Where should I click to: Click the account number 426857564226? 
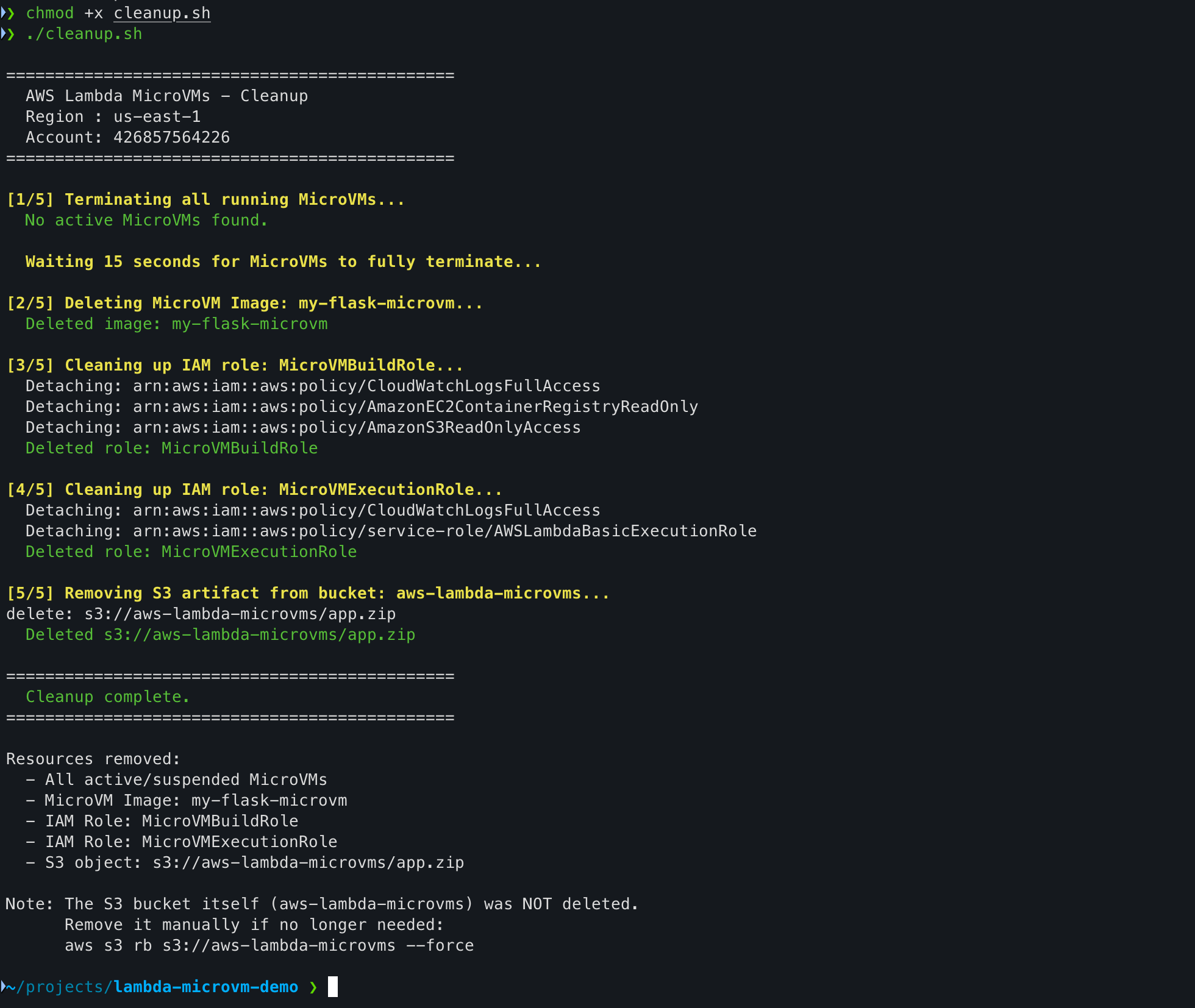171,137
